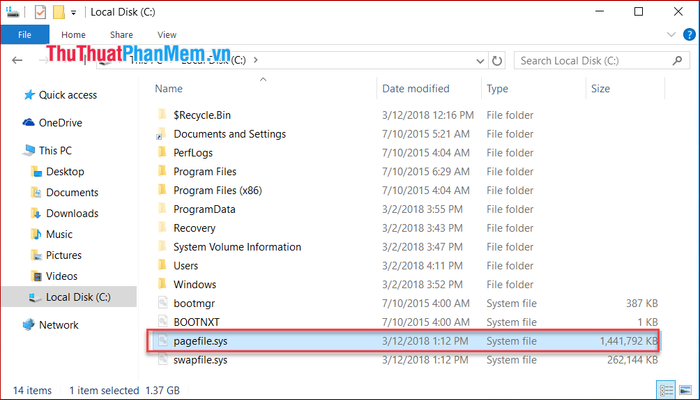The width and height of the screenshot is (700, 400).
Task: Click the search magnifier icon
Action: pos(677,60)
